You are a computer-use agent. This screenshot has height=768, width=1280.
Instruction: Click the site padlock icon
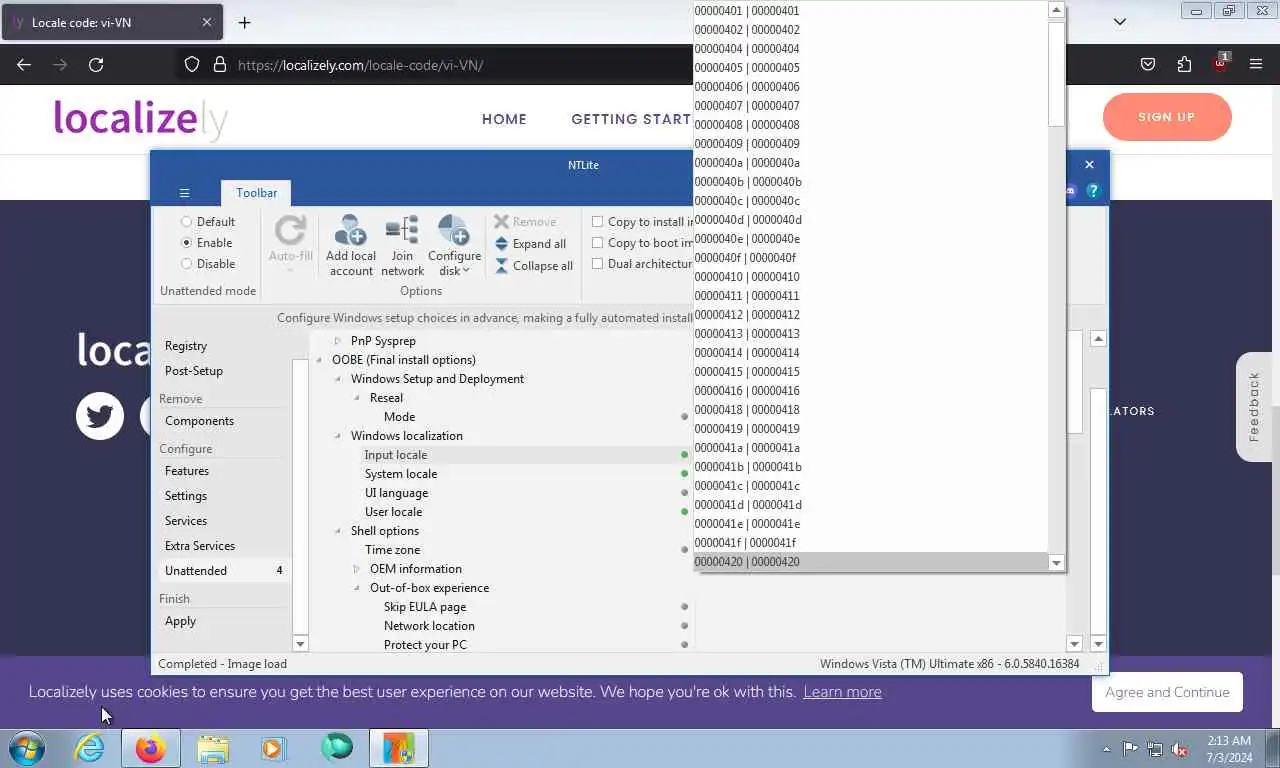coord(220,65)
